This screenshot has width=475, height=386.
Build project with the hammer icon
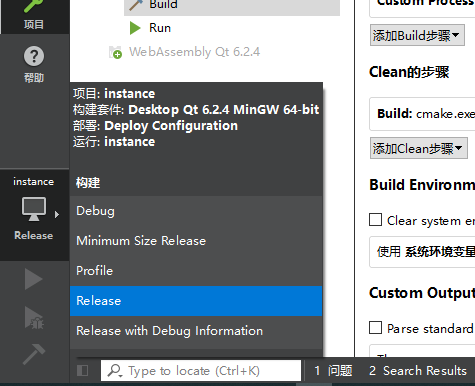[34, 354]
